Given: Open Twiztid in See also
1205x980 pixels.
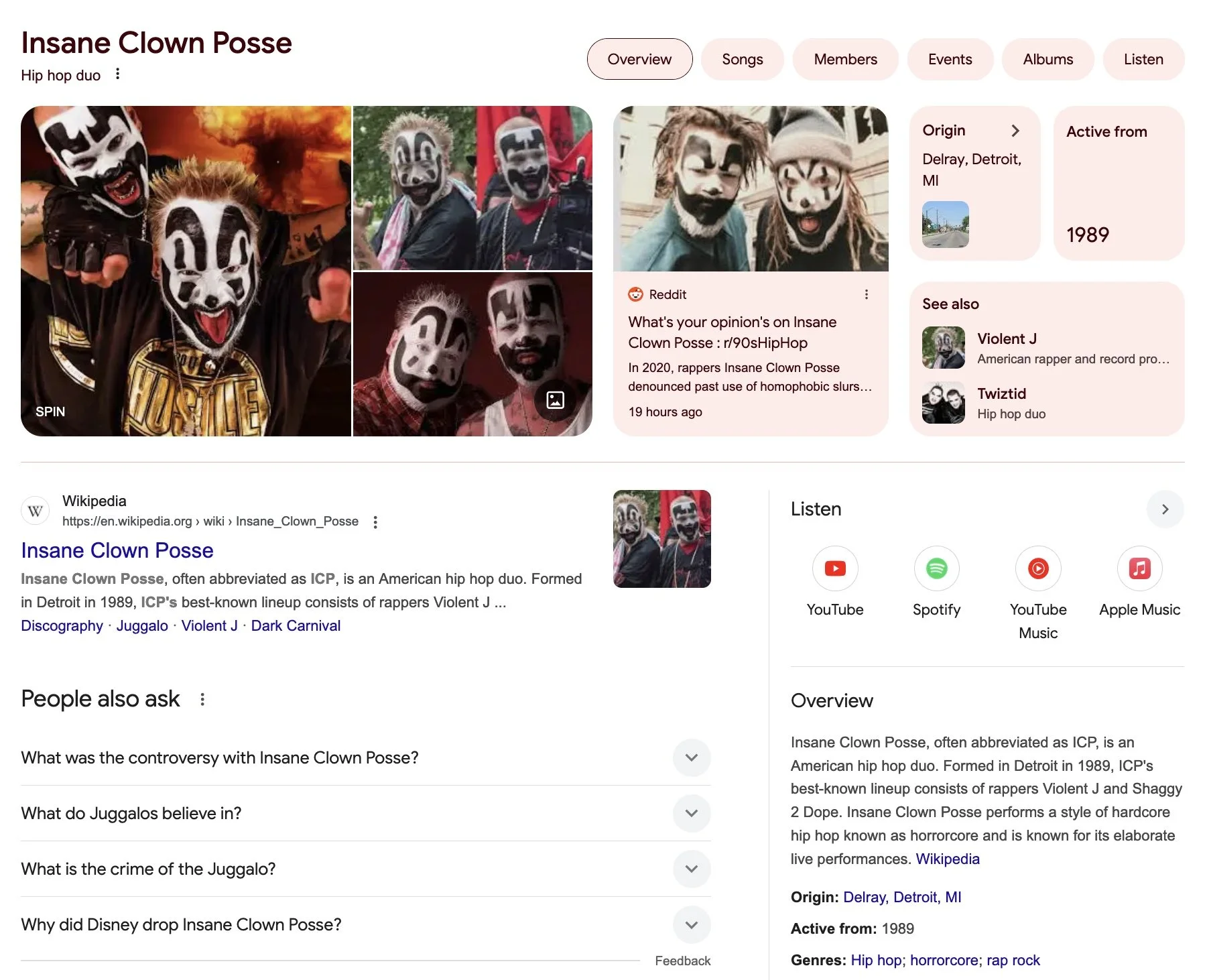Looking at the screenshot, I should [1046, 403].
